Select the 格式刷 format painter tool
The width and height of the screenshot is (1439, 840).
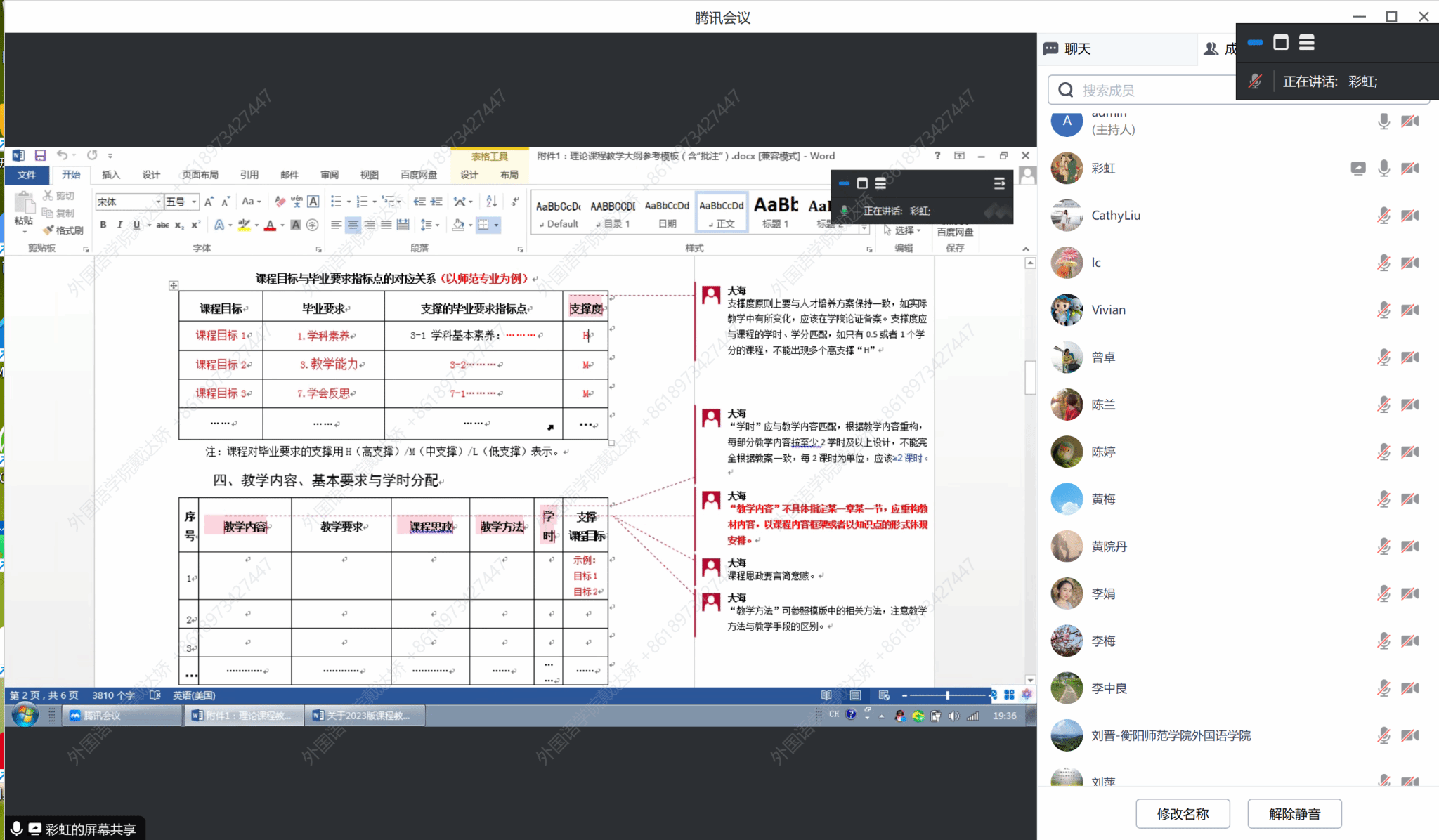pyautogui.click(x=63, y=230)
